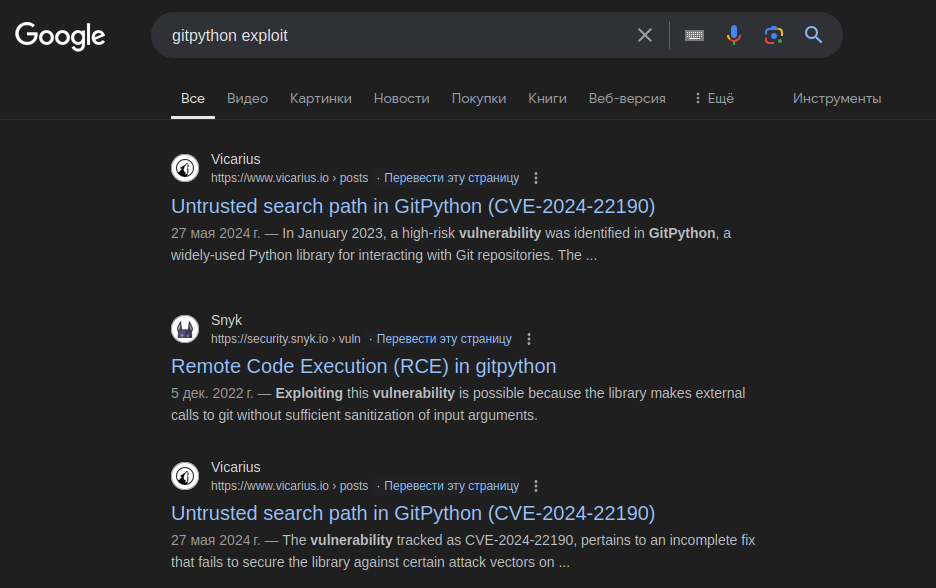Expand the Ещё more options menu
936x588 pixels.
click(714, 98)
